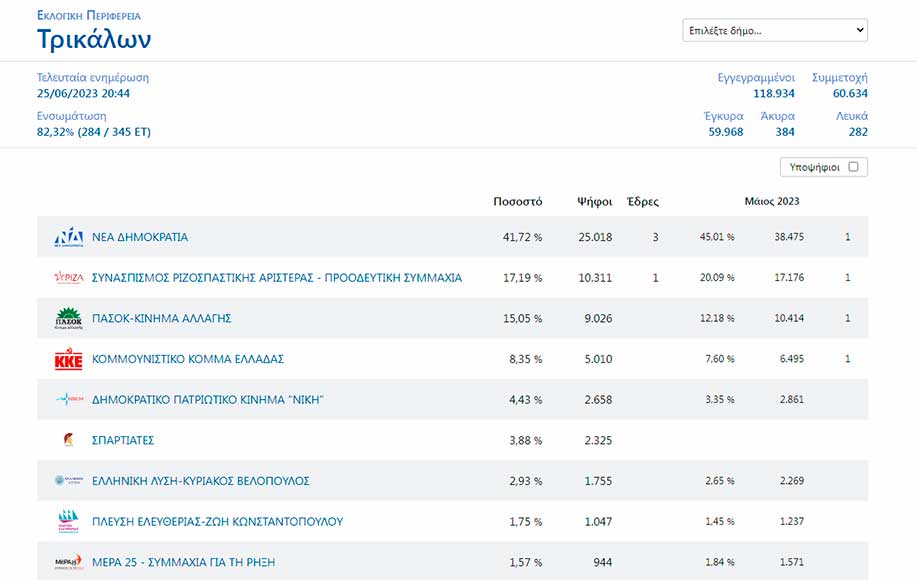917x580 pixels.
Task: Click Plefsi Eleftherias' vote count 1.047
Action: coord(598,522)
